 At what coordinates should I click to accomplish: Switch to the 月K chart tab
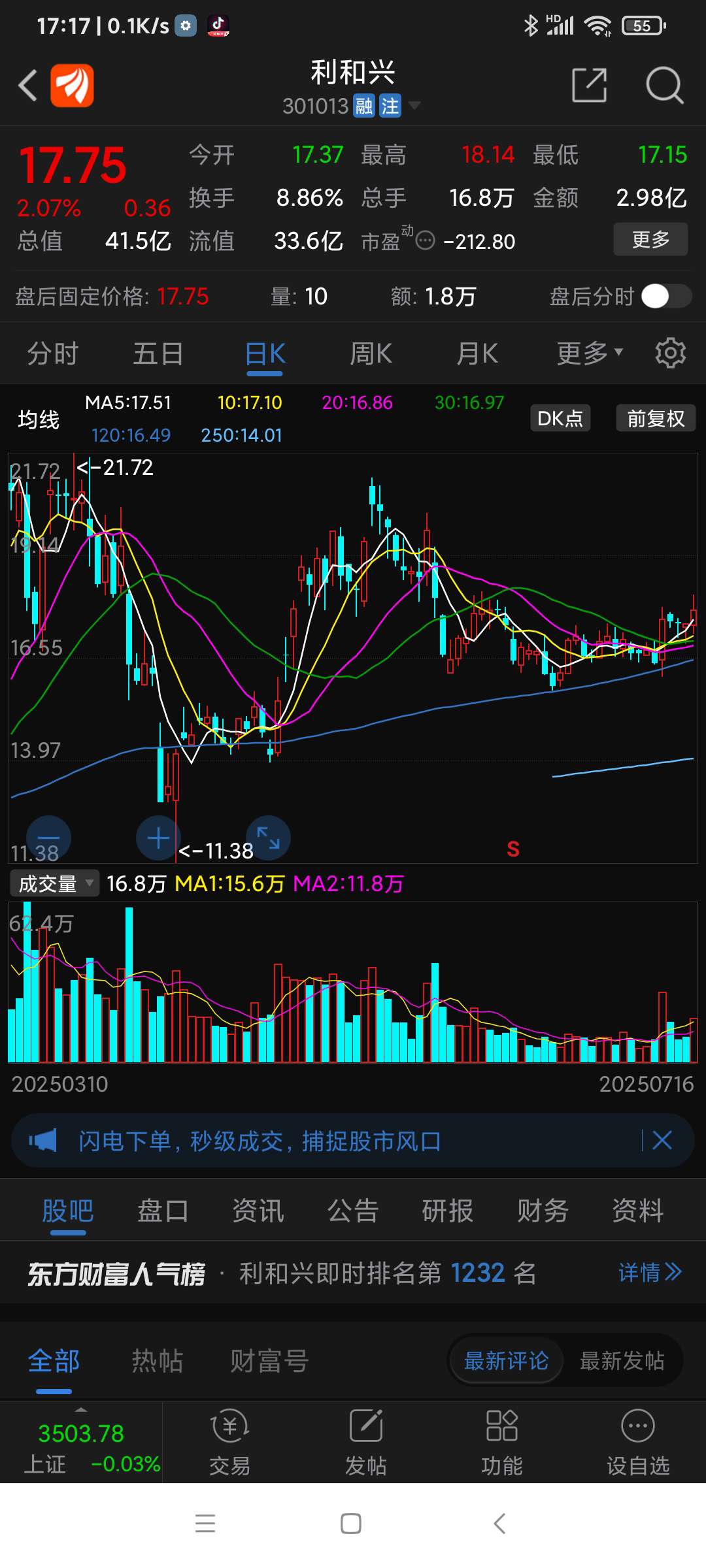(x=477, y=354)
